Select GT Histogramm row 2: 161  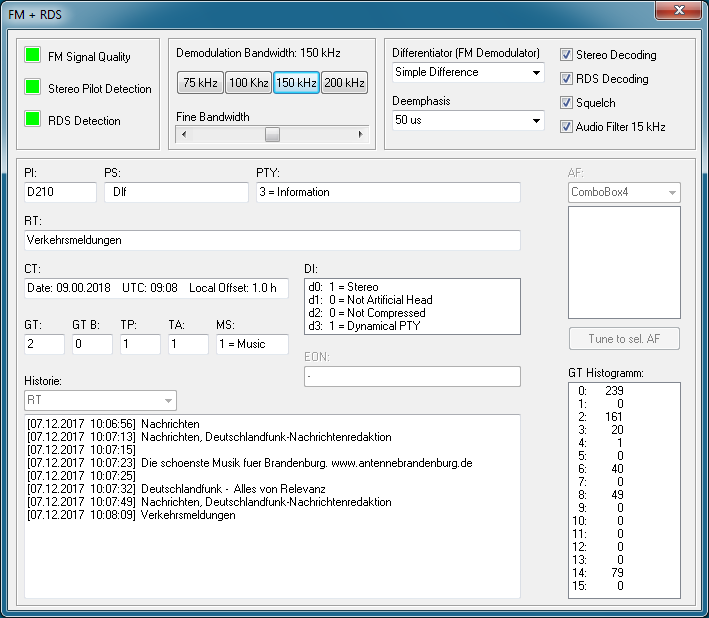624,417
